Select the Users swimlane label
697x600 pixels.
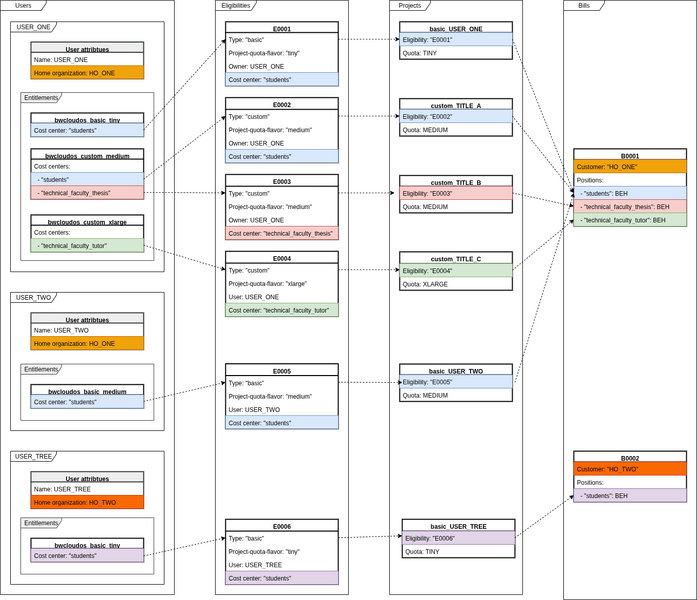pyautogui.click(x=23, y=6)
